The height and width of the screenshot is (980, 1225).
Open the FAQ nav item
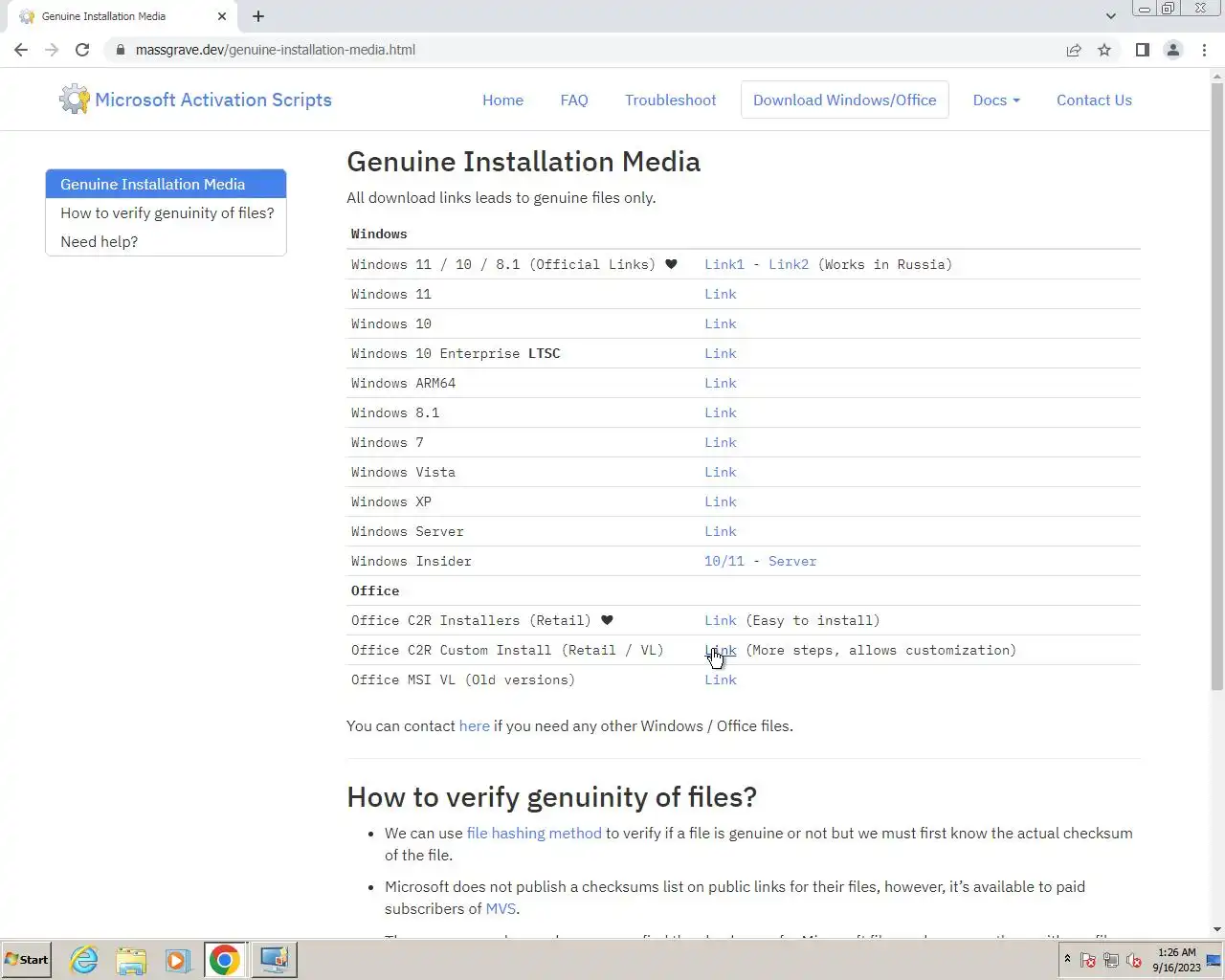pyautogui.click(x=574, y=100)
